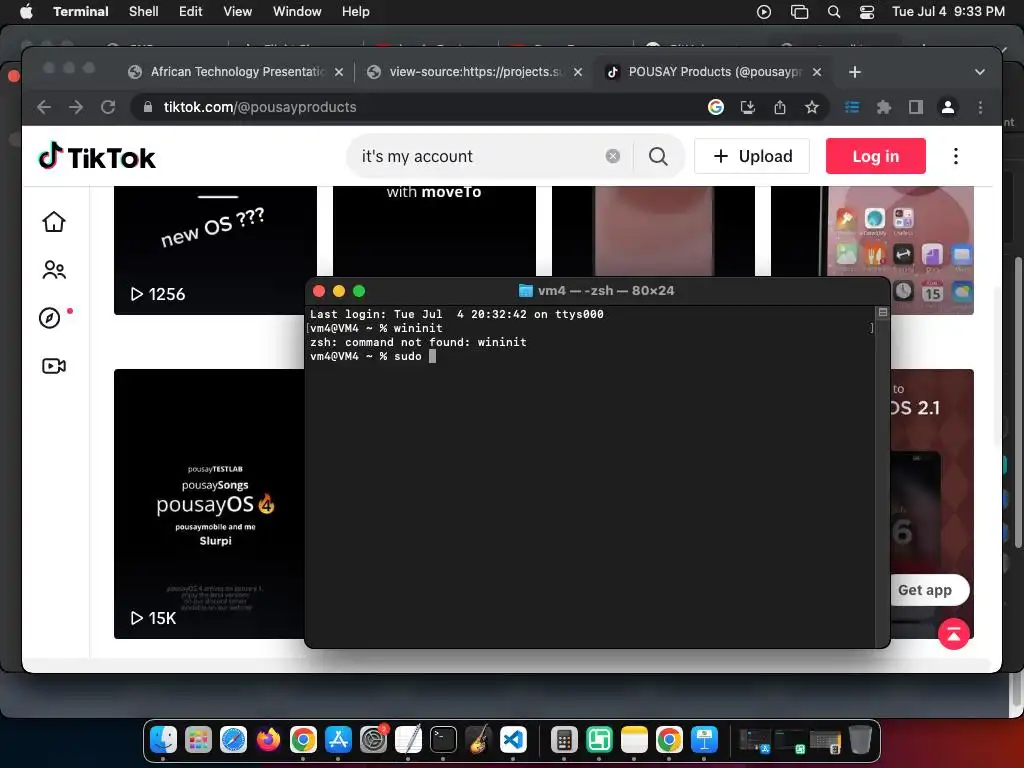1024x768 pixels.
Task: Click the "command not found: wininit" line
Action: pyautogui.click(x=418, y=342)
